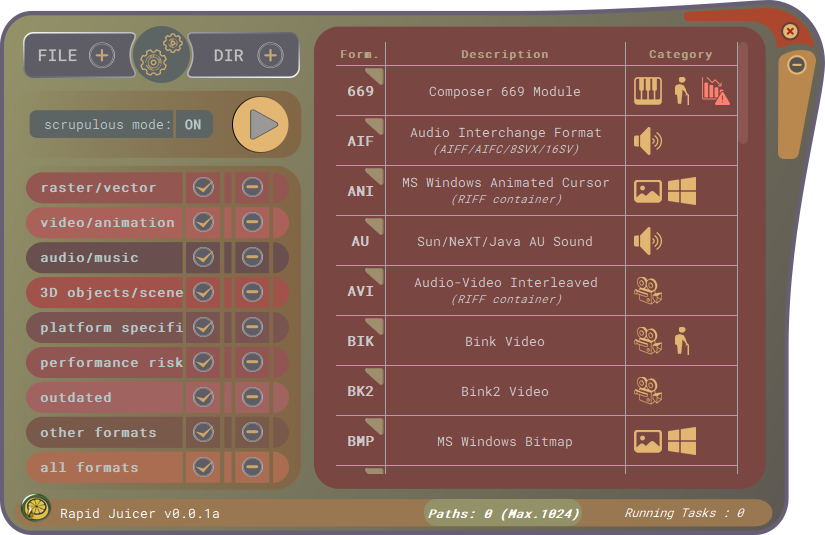Select the raster/vector category label
The height and width of the screenshot is (535, 825).
(x=98, y=187)
